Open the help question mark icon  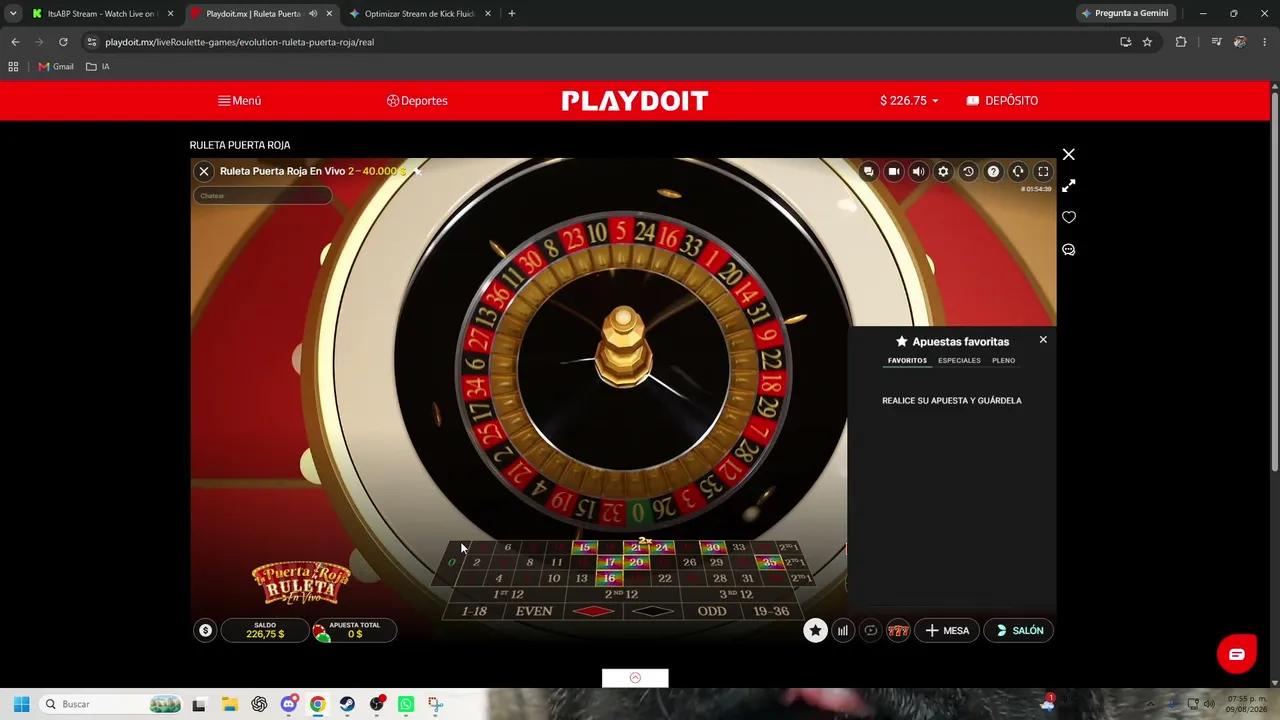(993, 172)
